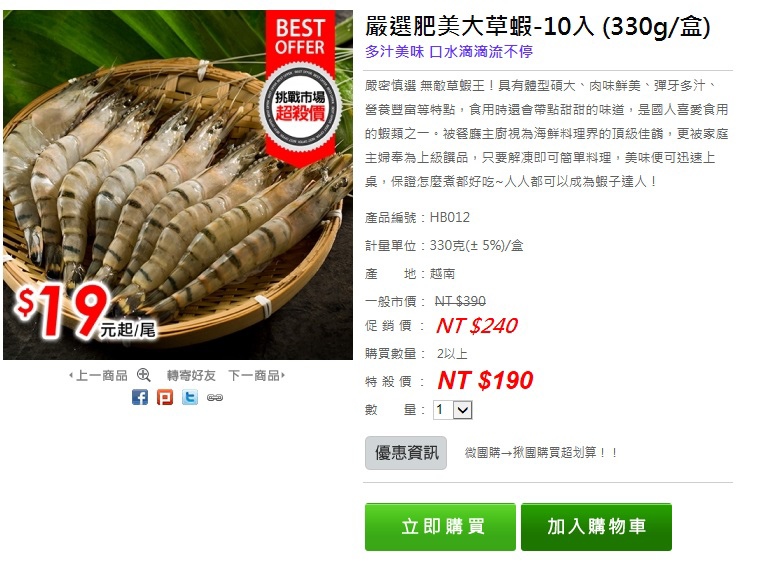This screenshot has width=770, height=568.
Task: Share on Twitter icon
Action: [x=190, y=397]
